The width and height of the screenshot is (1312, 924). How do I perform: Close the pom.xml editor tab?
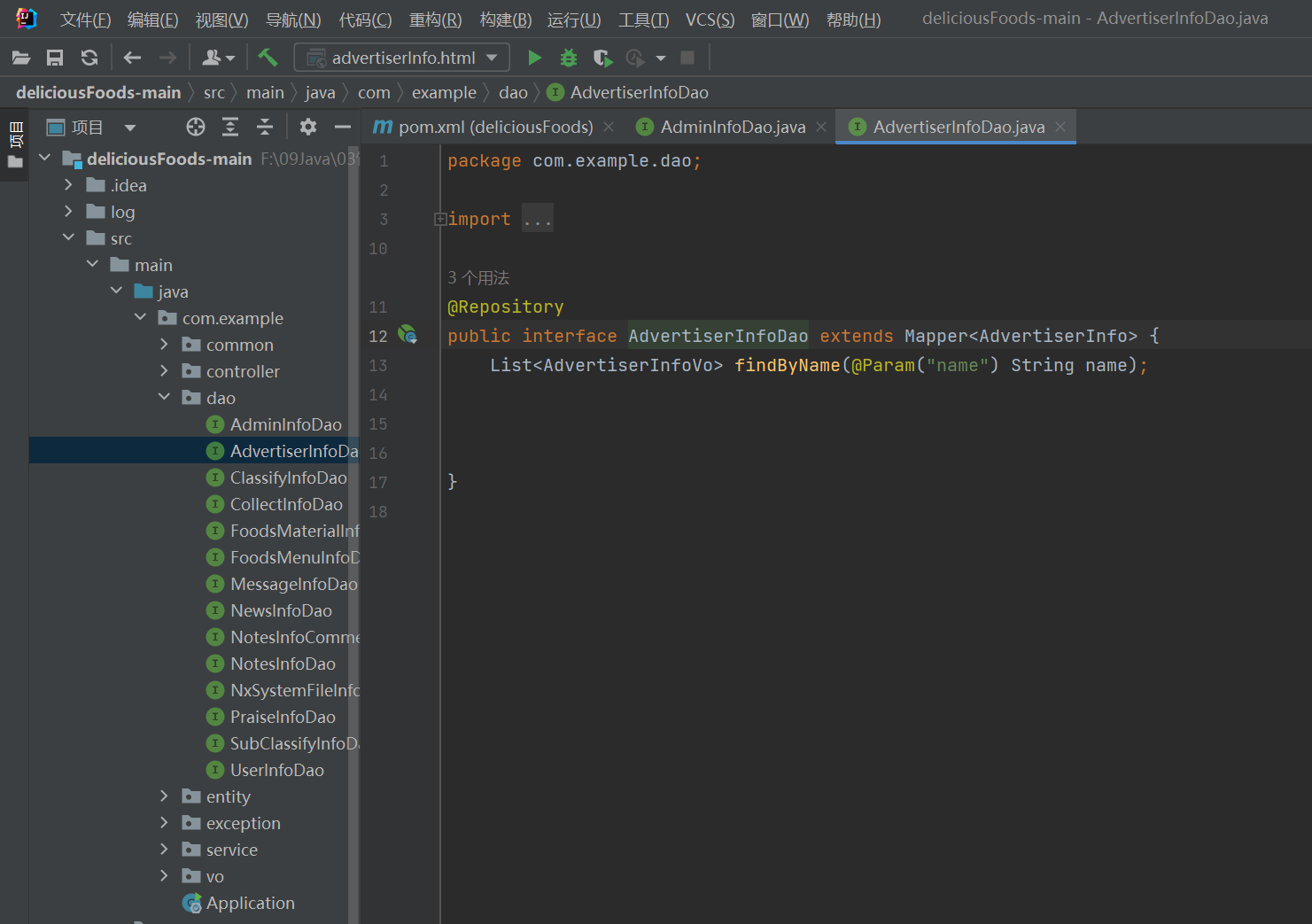tap(609, 127)
